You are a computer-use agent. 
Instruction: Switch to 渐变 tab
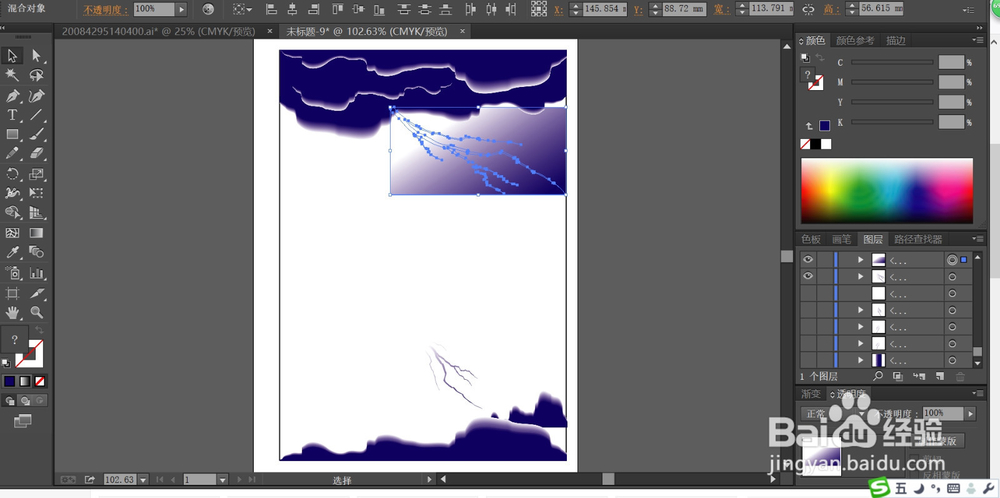click(811, 394)
